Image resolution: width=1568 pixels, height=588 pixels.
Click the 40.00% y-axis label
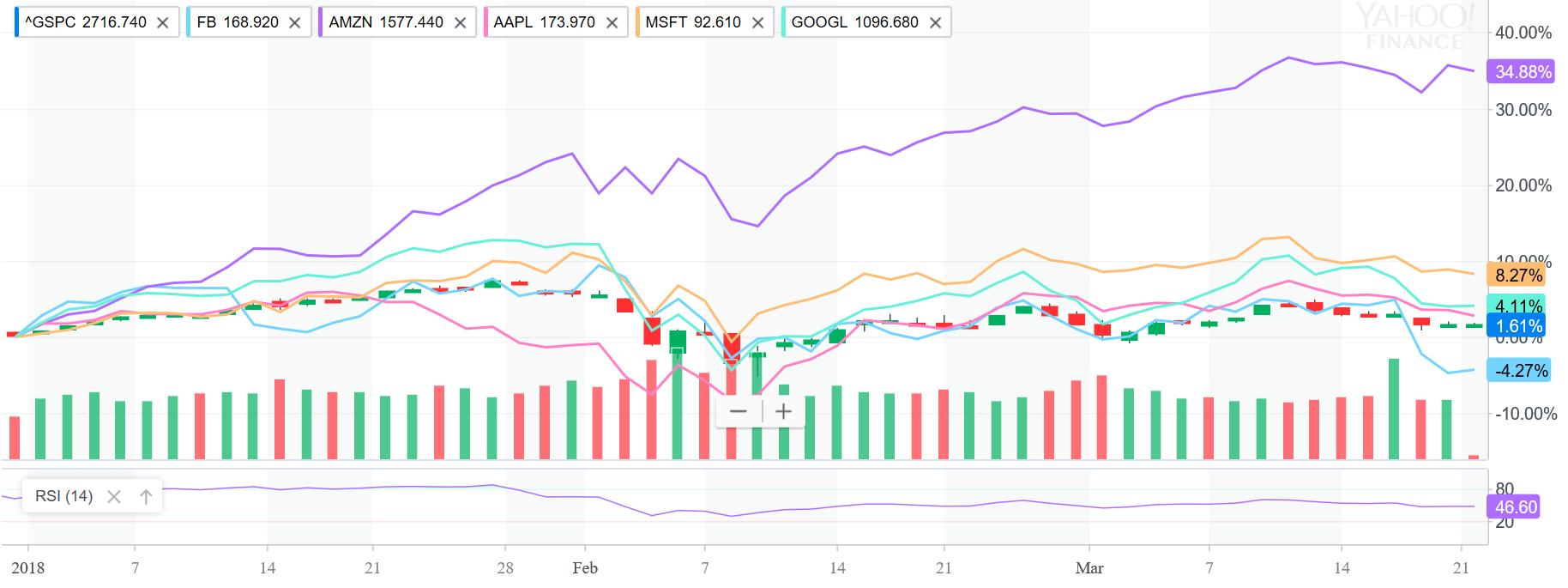(x=1523, y=33)
